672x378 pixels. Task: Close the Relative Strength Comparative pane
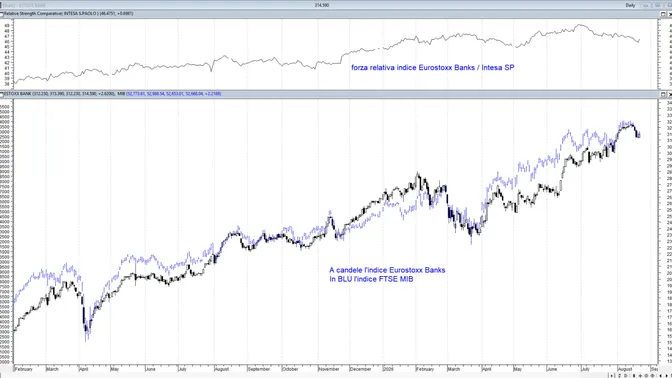tap(670, 14)
